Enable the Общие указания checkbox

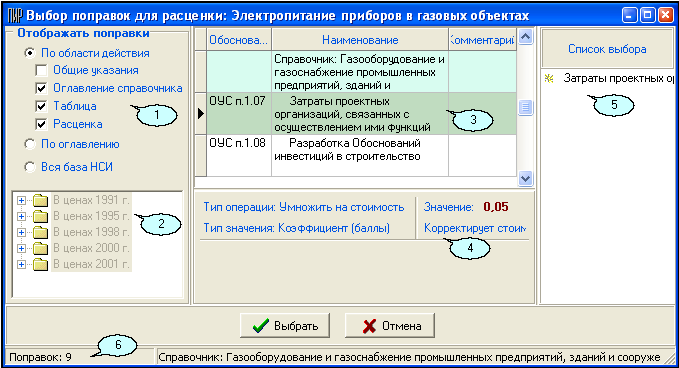coord(41,70)
